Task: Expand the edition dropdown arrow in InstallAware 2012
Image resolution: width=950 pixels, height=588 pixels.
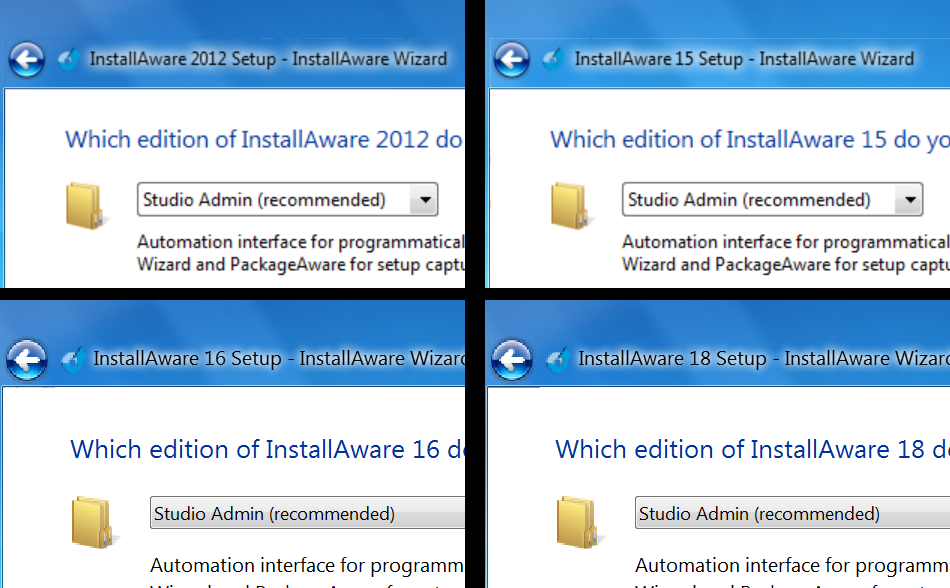Action: (x=424, y=199)
